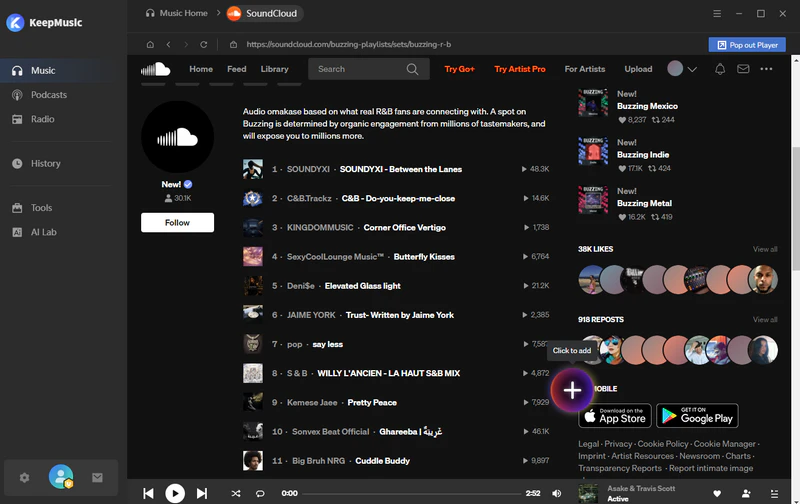The image size is (800, 504).
Task: Open the App Store download badge
Action: coord(615,416)
